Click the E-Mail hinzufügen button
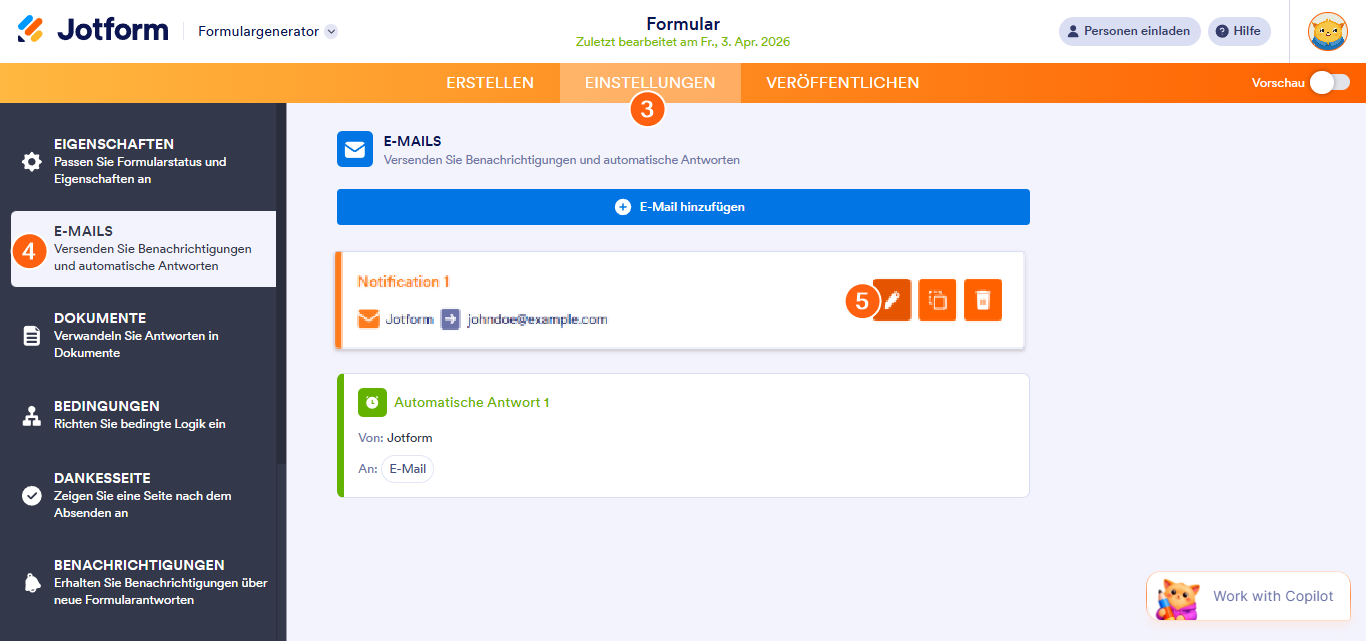1366x641 pixels. coord(683,207)
